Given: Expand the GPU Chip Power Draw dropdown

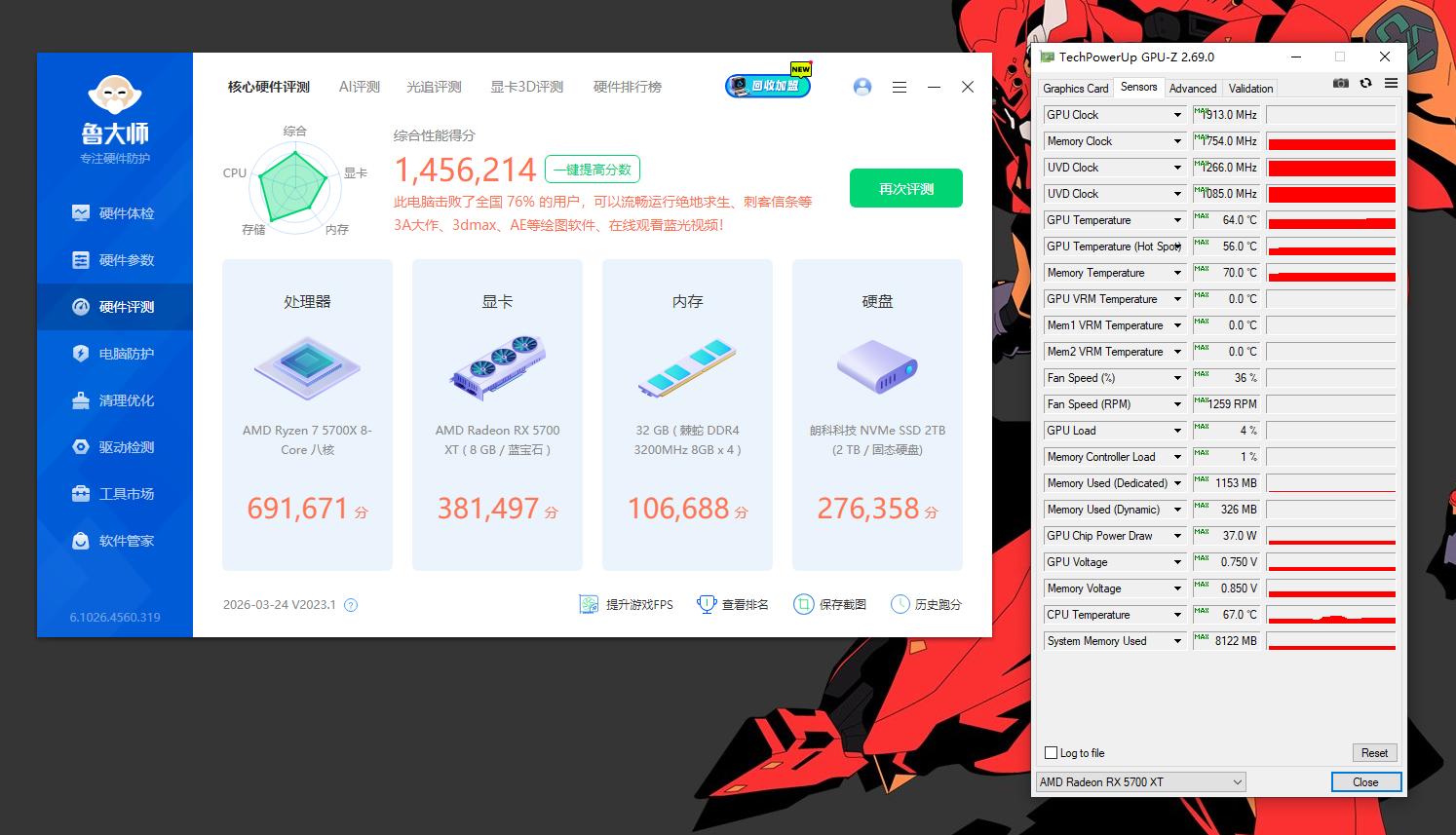Looking at the screenshot, I should click(1177, 536).
